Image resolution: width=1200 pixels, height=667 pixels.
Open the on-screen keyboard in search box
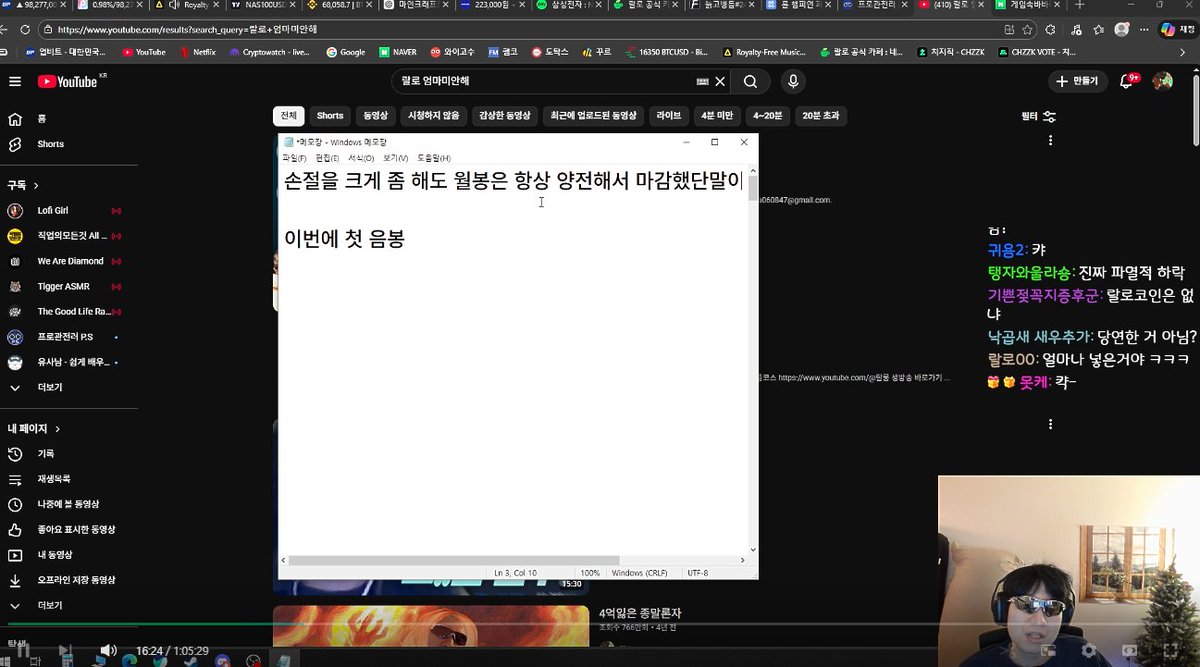click(x=702, y=81)
